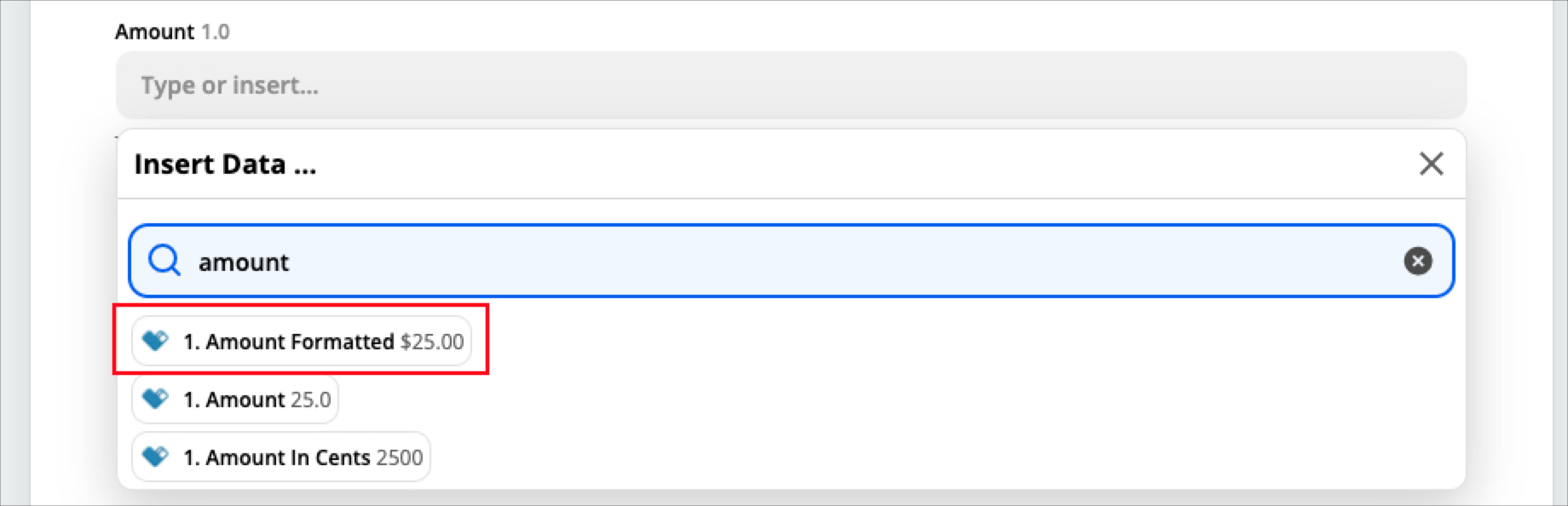Click the $25.00 sample value
Image resolution: width=1568 pixels, height=506 pixels.
coord(432,342)
